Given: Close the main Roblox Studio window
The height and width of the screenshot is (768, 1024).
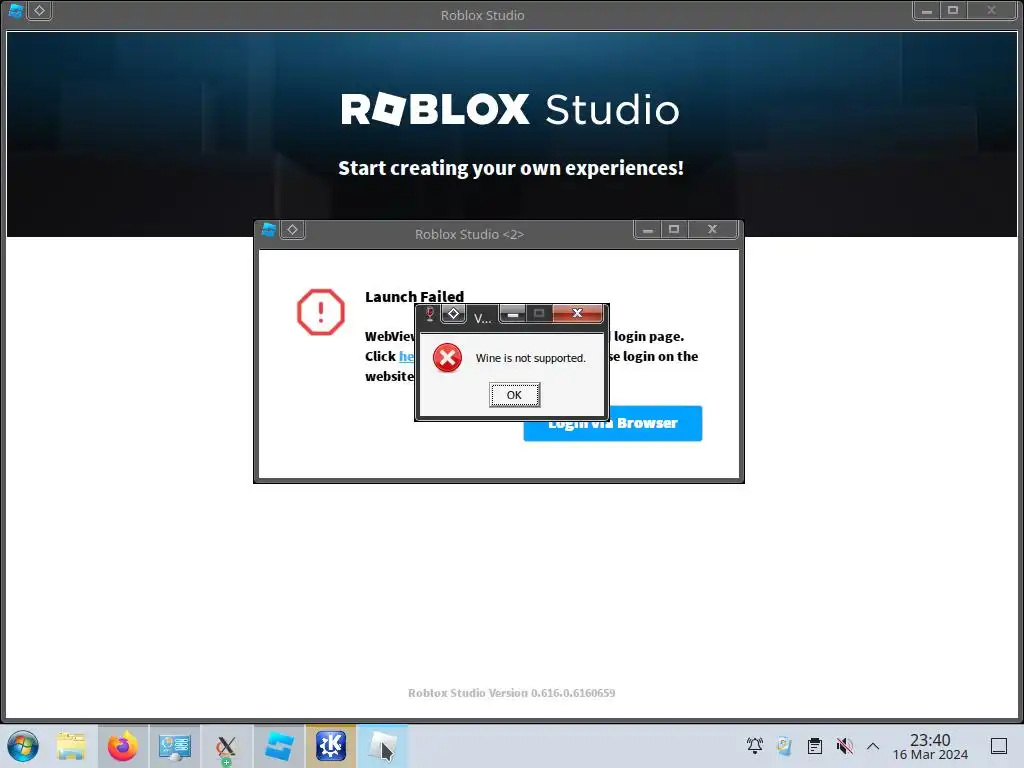Looking at the screenshot, I should tap(991, 10).
